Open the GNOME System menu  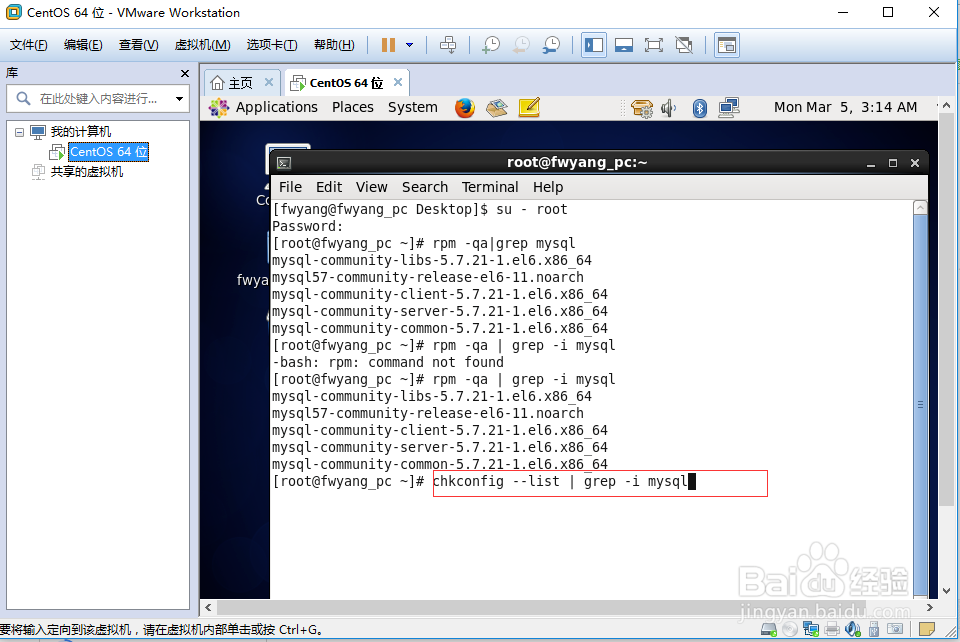(413, 107)
